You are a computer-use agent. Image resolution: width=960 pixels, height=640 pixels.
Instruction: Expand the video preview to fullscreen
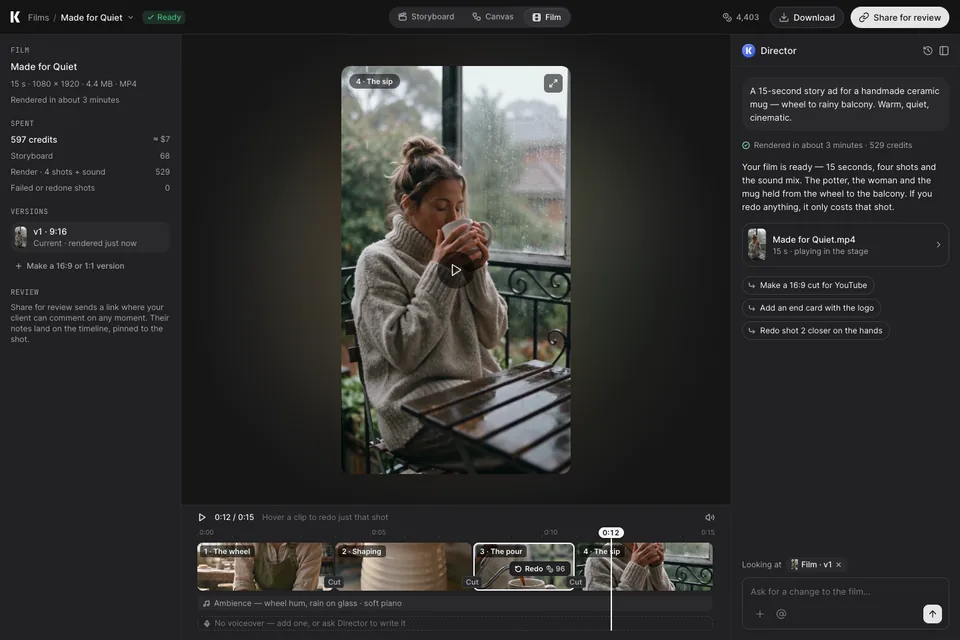click(553, 83)
